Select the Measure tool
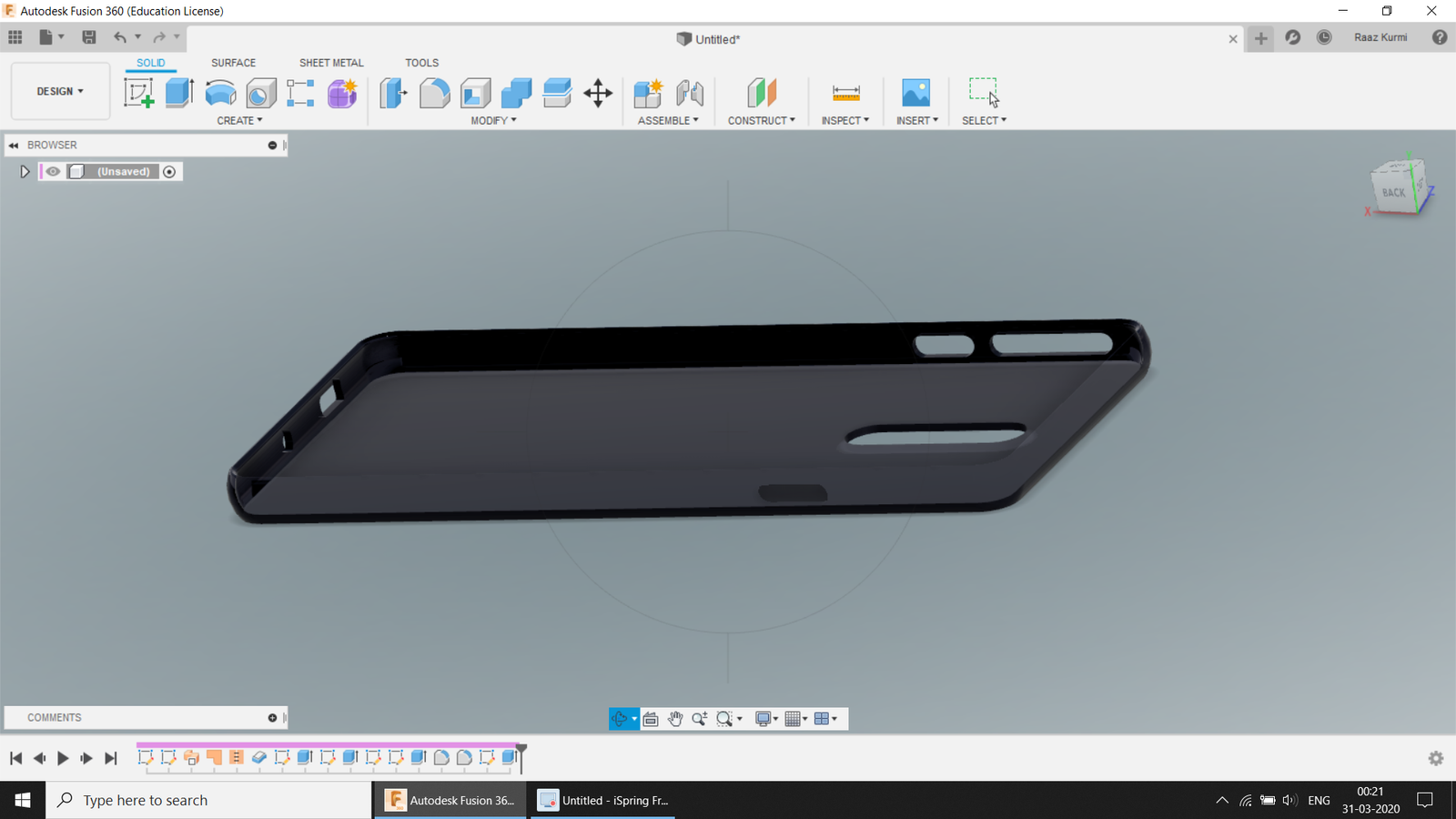 846,93
